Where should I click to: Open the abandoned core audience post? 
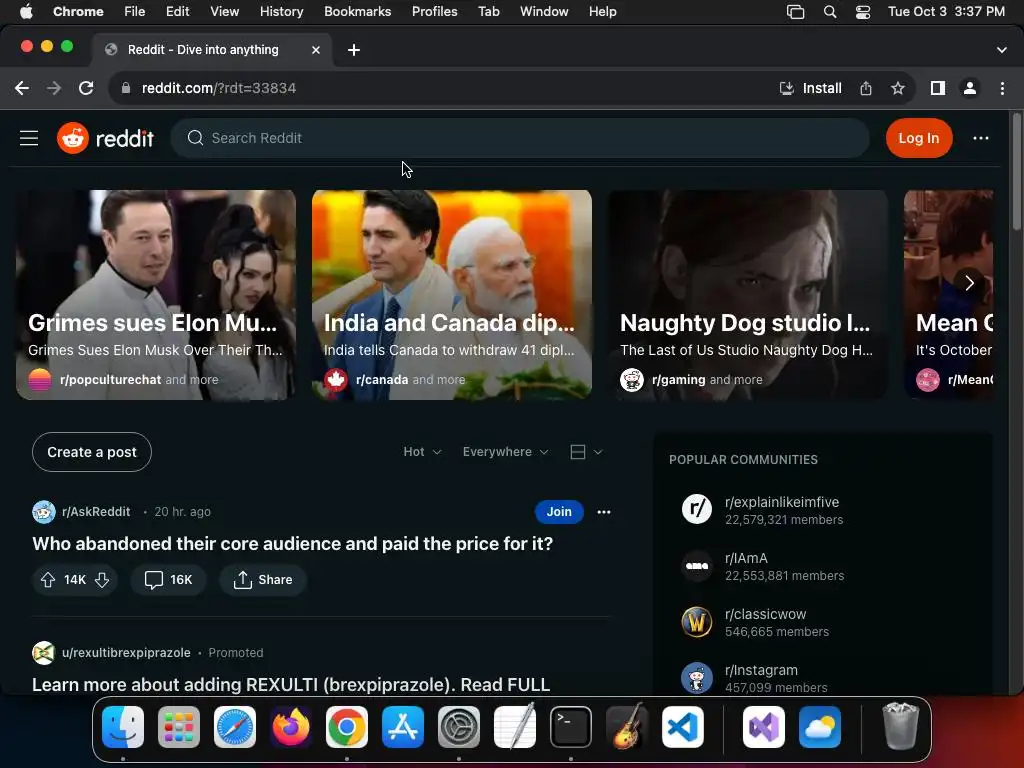293,543
